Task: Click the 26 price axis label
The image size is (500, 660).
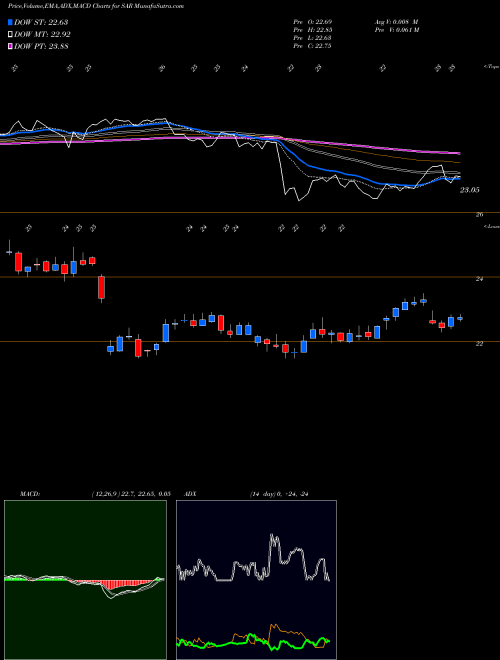Action: [x=479, y=215]
